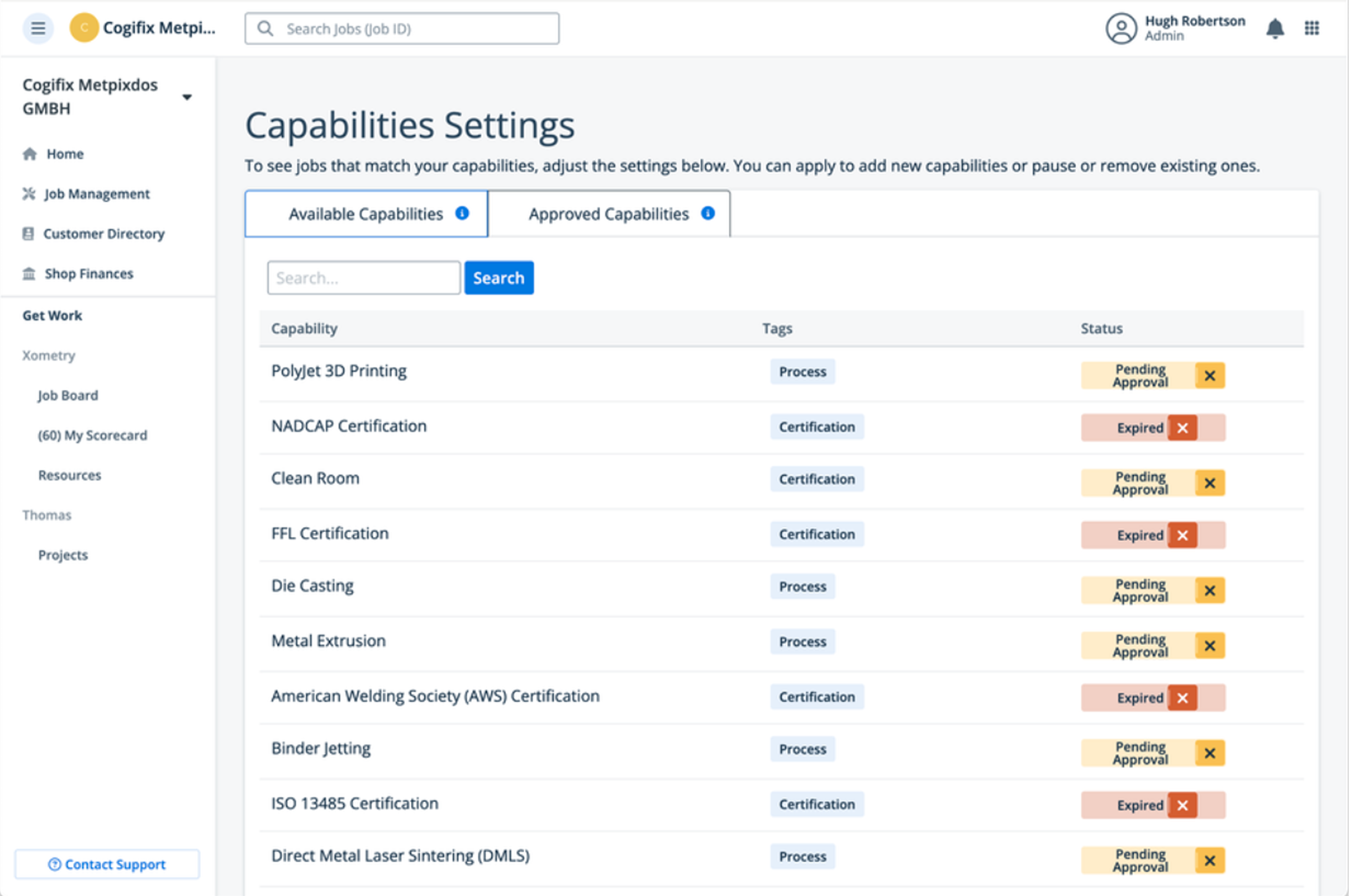Remove pending PolyJet 3D Printing request
1349x896 pixels.
(x=1210, y=376)
